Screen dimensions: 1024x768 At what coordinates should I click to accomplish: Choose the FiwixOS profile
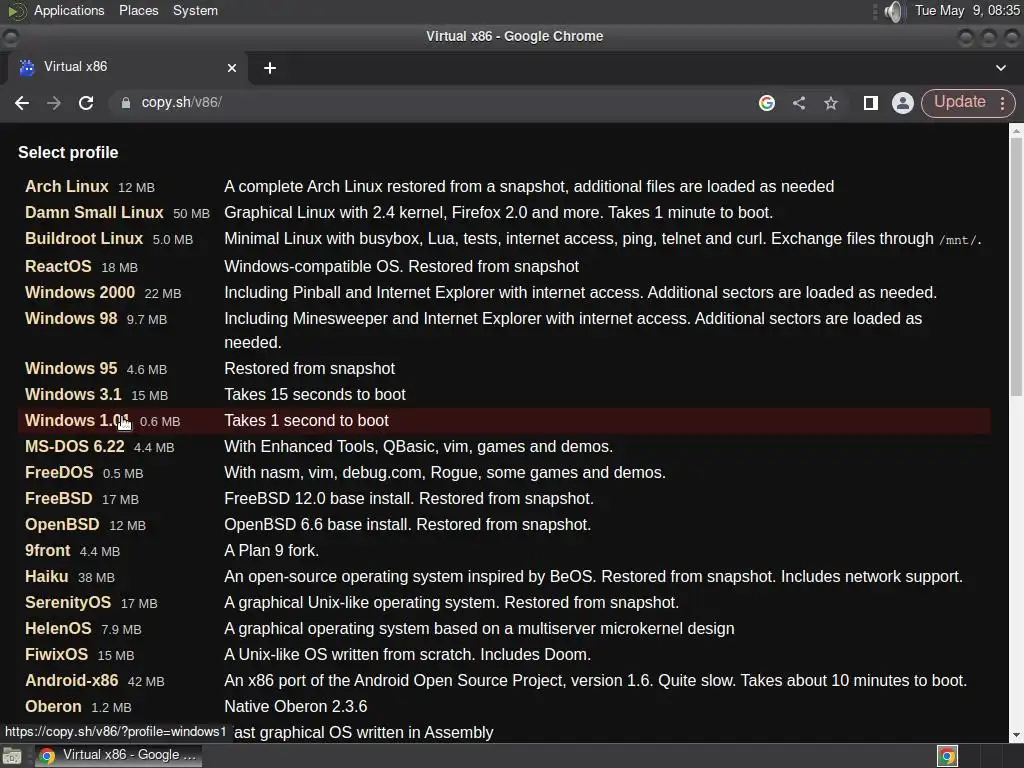tap(56, 654)
